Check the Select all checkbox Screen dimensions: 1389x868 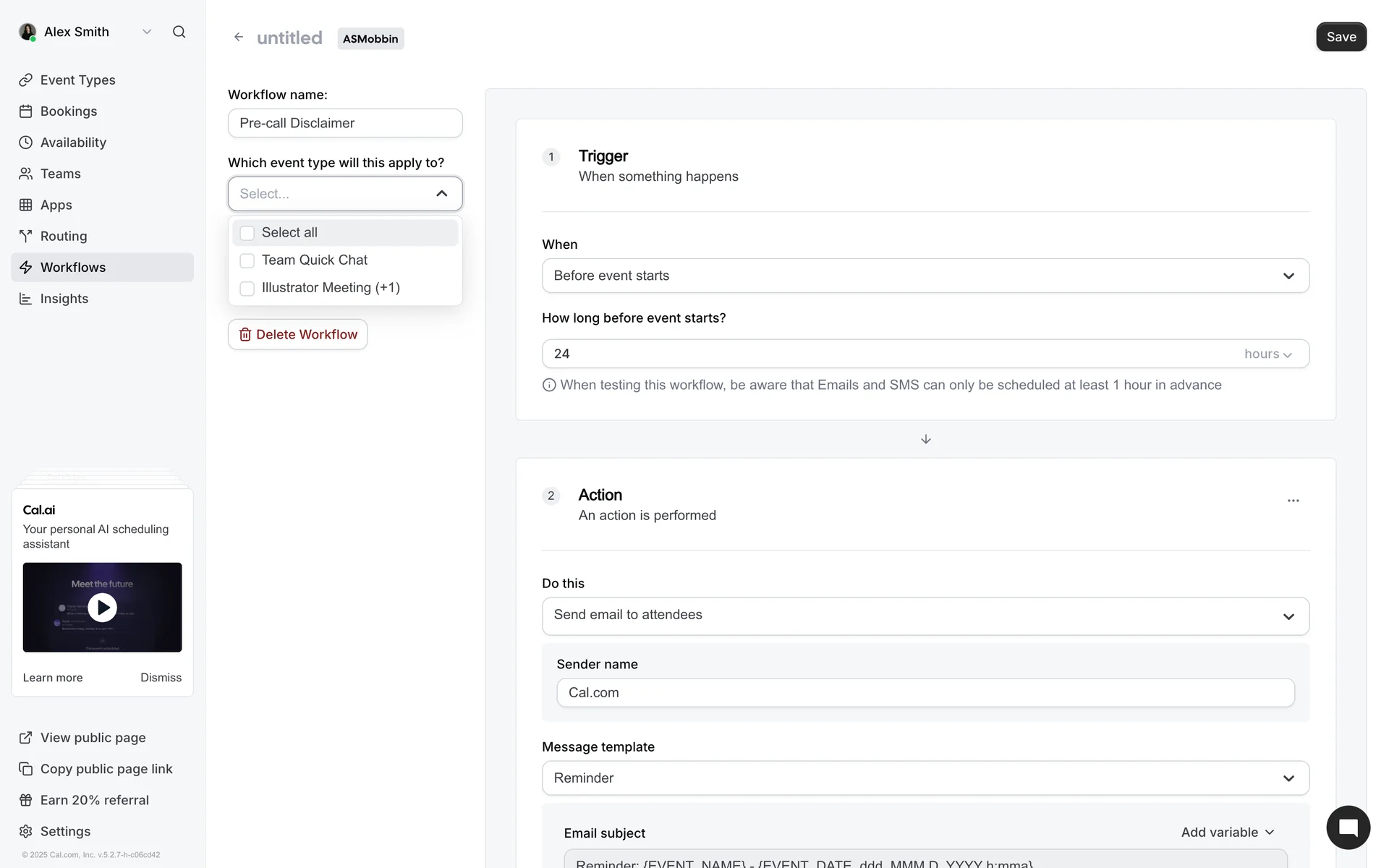(x=247, y=233)
